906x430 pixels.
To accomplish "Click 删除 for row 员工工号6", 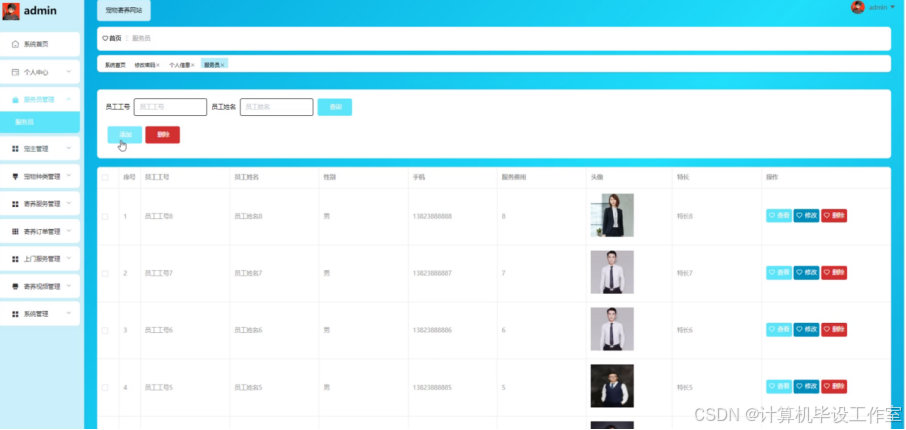I will 834,329.
